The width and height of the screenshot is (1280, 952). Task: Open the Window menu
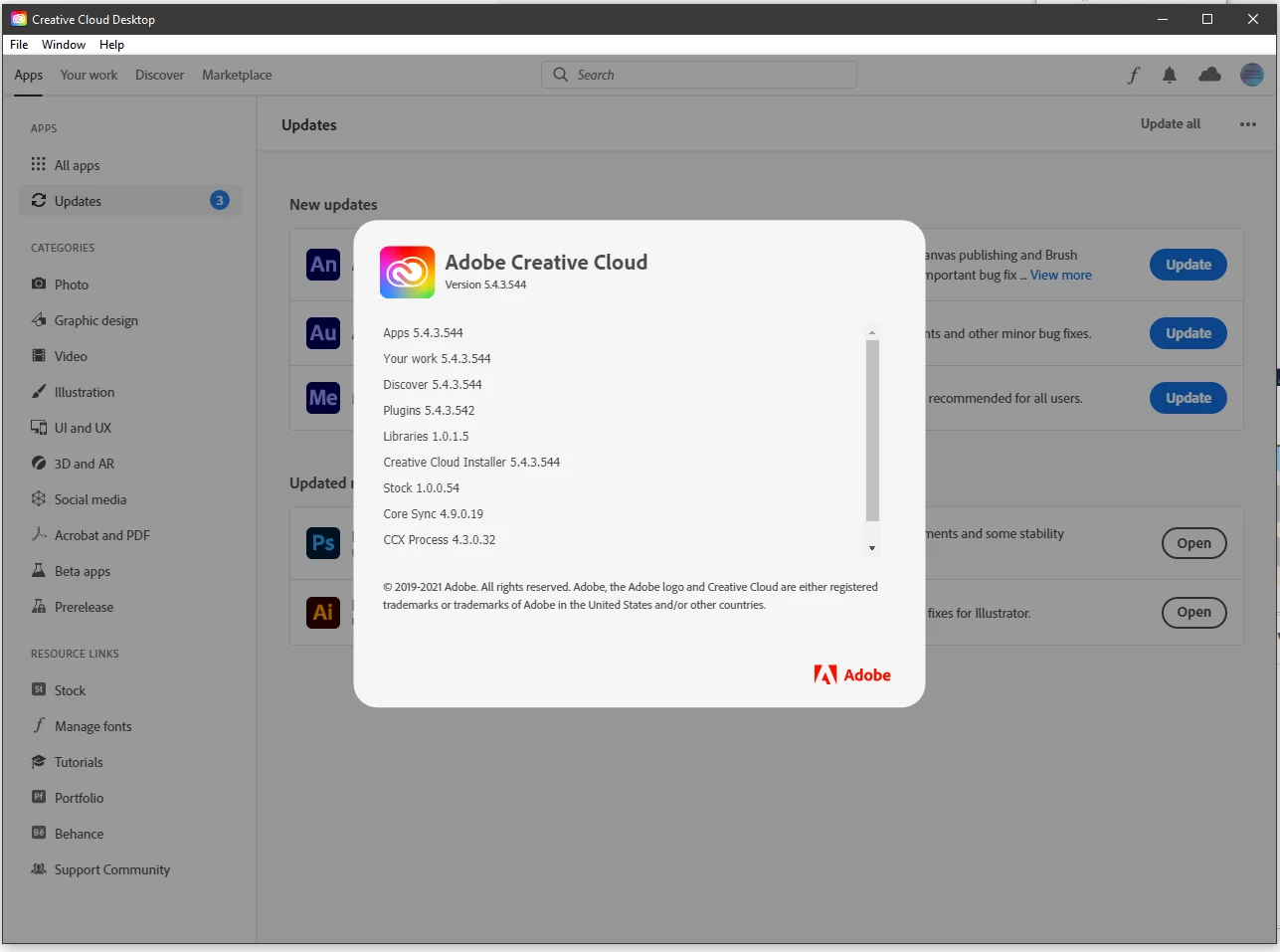(64, 45)
